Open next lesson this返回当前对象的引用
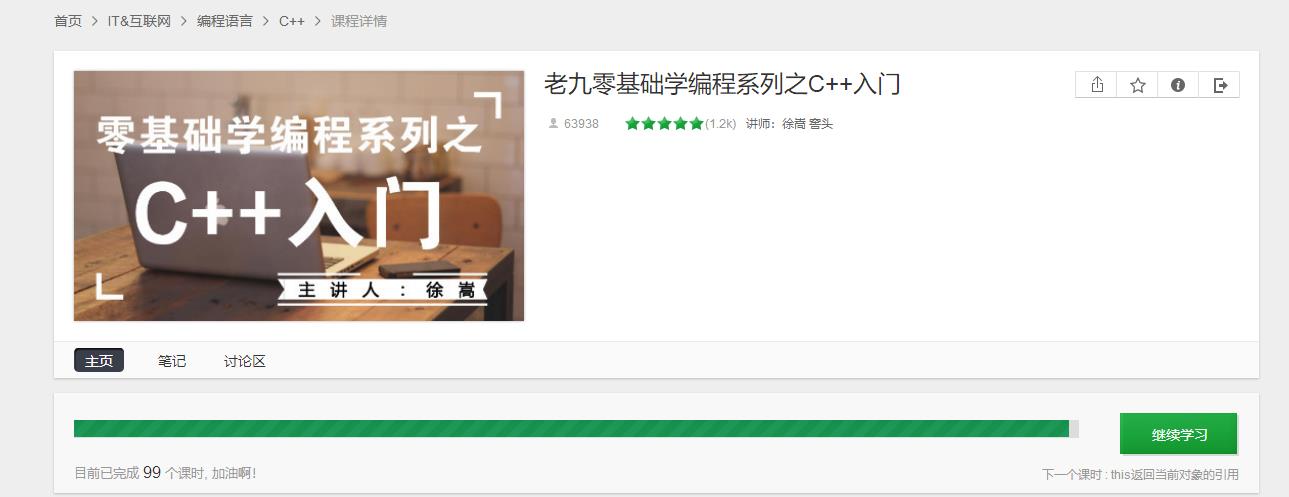The height and width of the screenshot is (497, 1289). point(1175,475)
